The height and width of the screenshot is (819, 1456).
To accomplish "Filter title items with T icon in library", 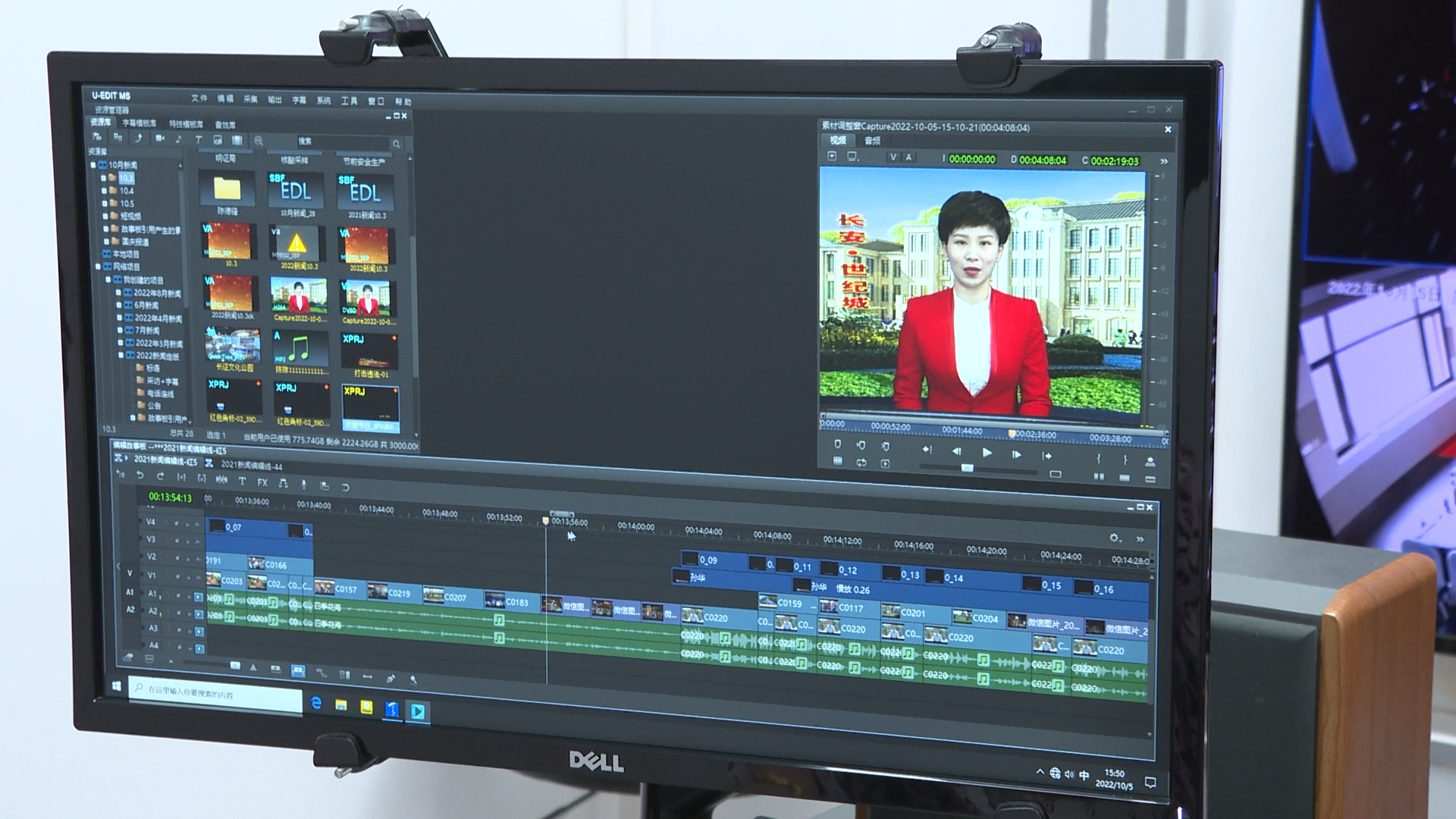I will point(199,140).
